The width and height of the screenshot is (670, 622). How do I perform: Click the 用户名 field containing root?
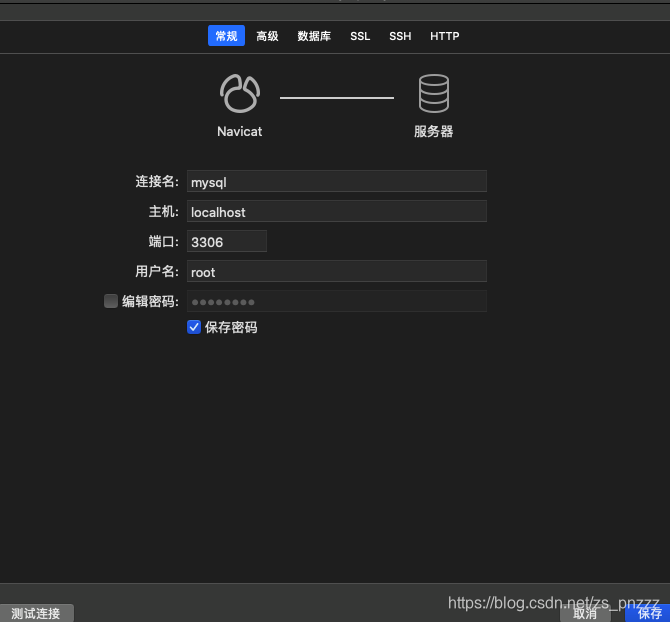337,271
